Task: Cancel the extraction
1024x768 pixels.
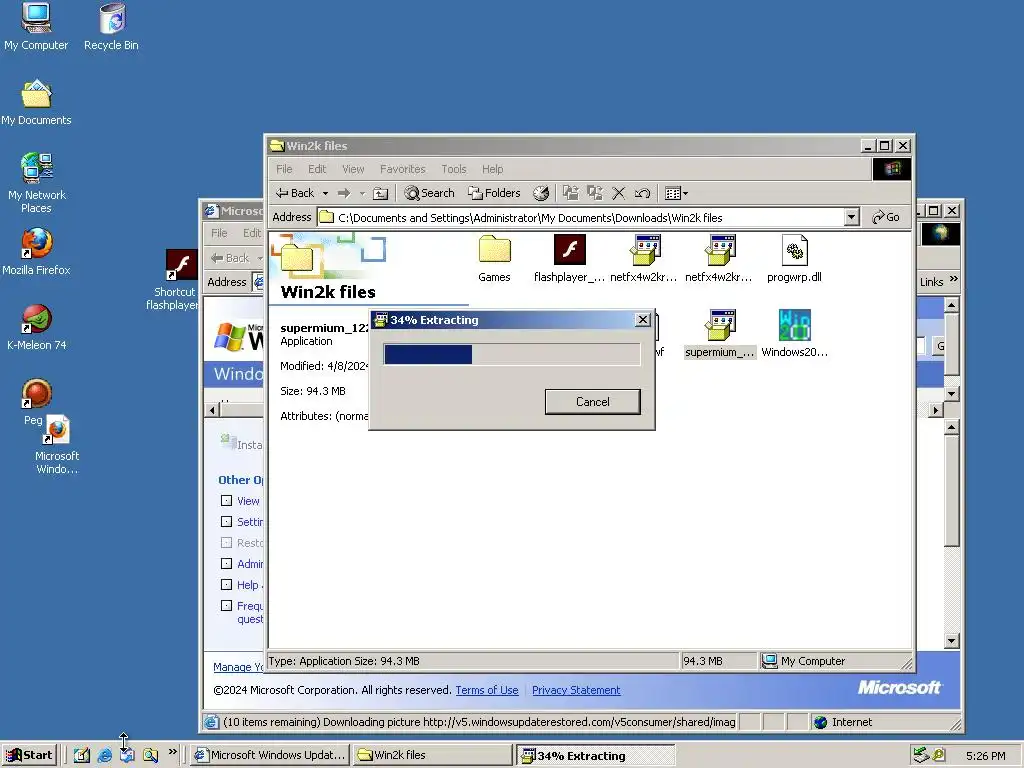Action: click(592, 402)
